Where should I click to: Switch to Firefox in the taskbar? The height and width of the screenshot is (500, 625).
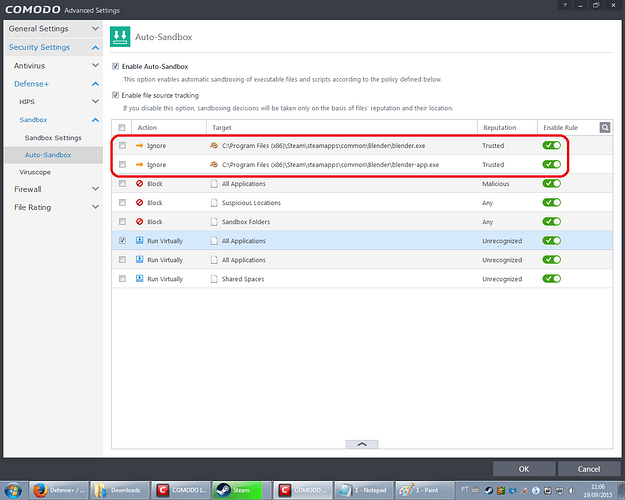click(x=59, y=490)
